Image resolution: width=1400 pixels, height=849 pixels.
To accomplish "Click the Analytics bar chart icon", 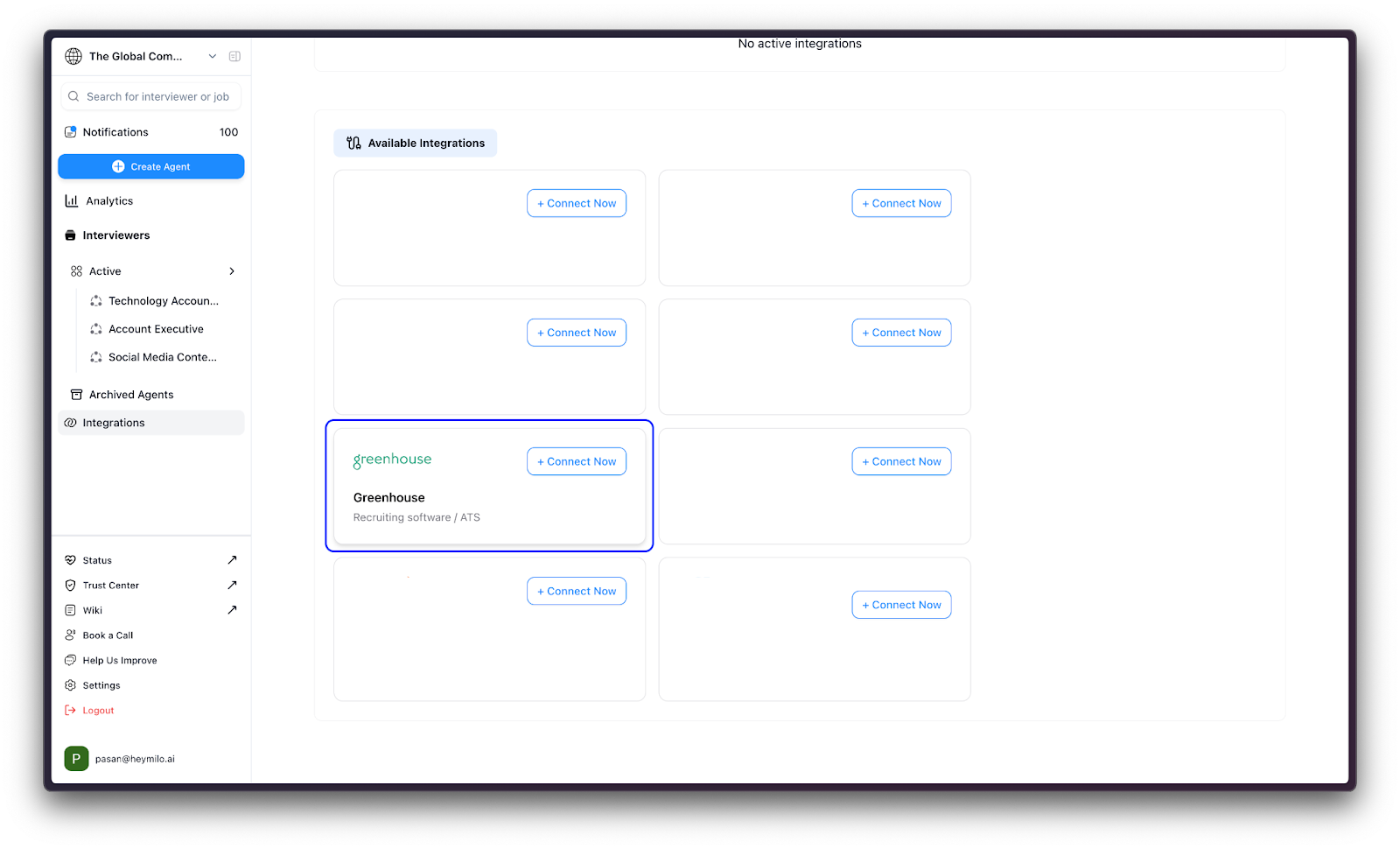I will (x=72, y=201).
